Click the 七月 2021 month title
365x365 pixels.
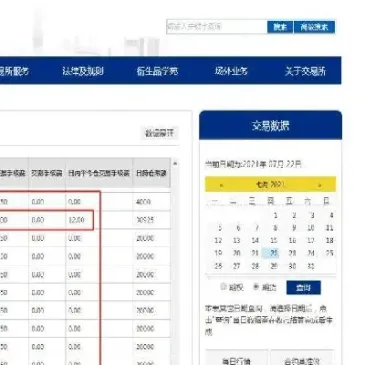[x=270, y=185]
